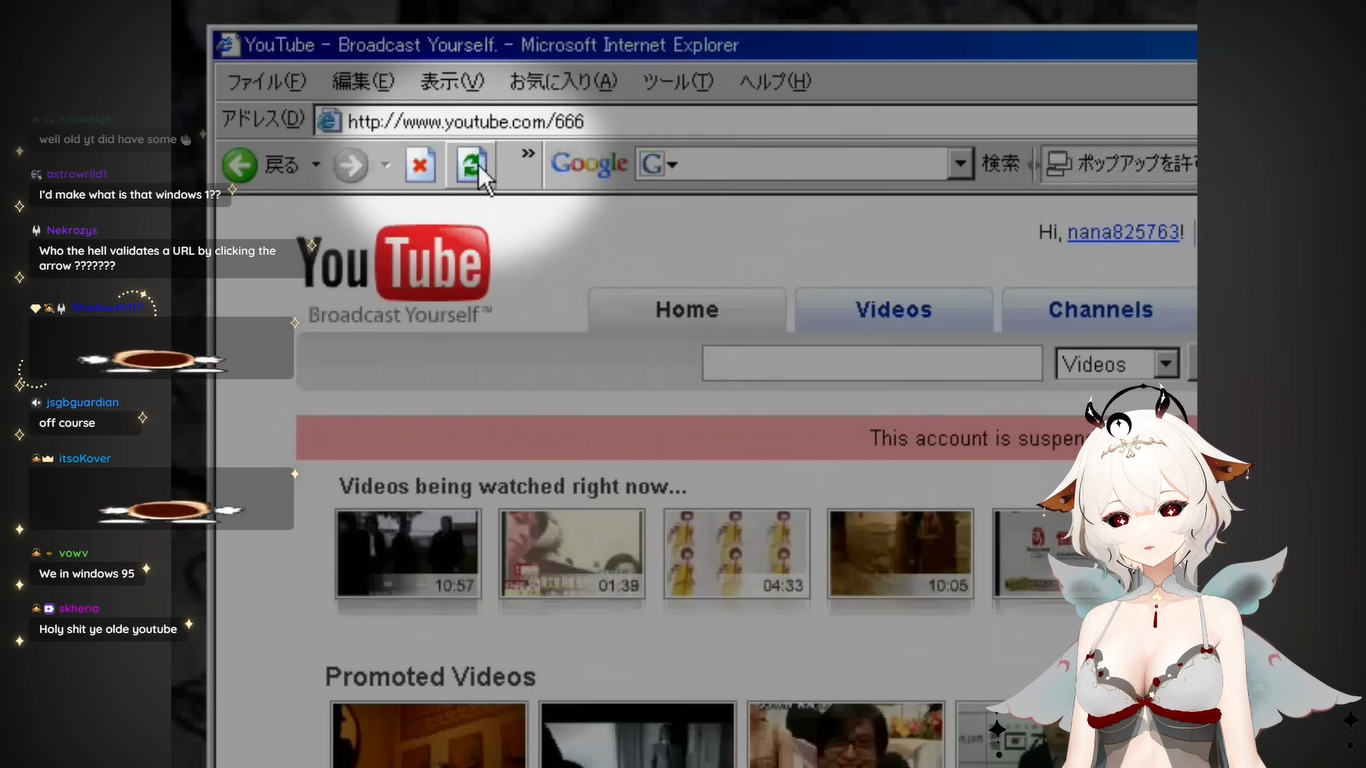This screenshot has height=768, width=1366.
Task: Click the "Promoted Videos" heading
Action: tap(430, 677)
